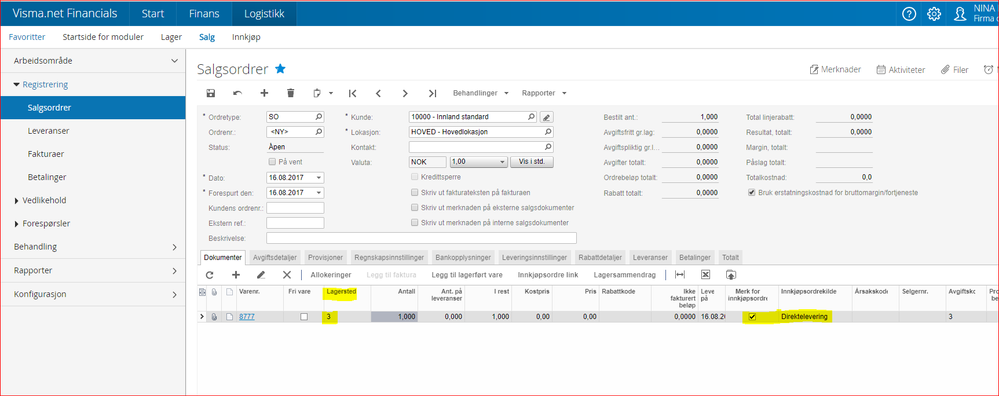The width and height of the screenshot is (999, 396).
Task: Undo changes with the curved arrow icon
Action: [x=238, y=93]
